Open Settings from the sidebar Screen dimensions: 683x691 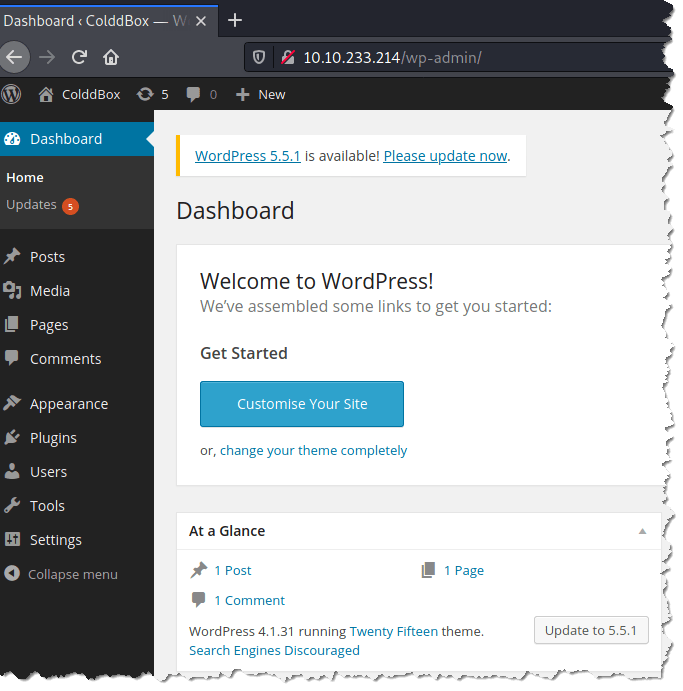[x=55, y=540]
